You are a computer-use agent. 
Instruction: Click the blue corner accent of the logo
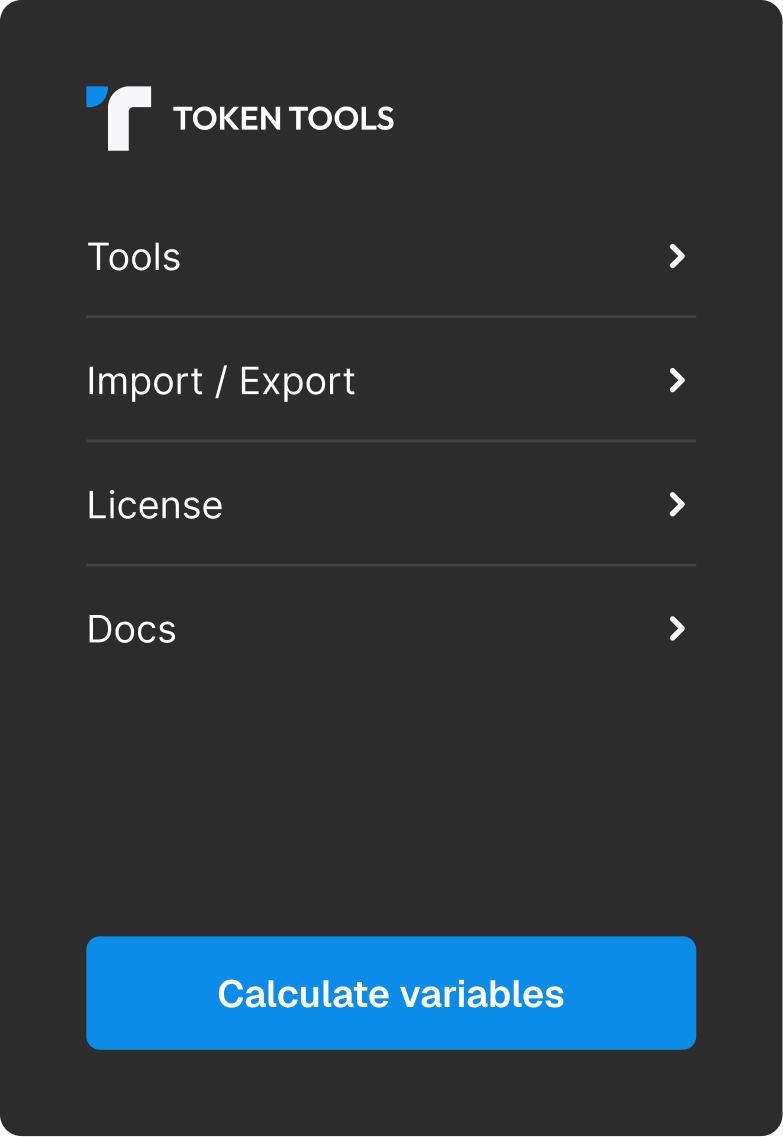(x=95, y=96)
